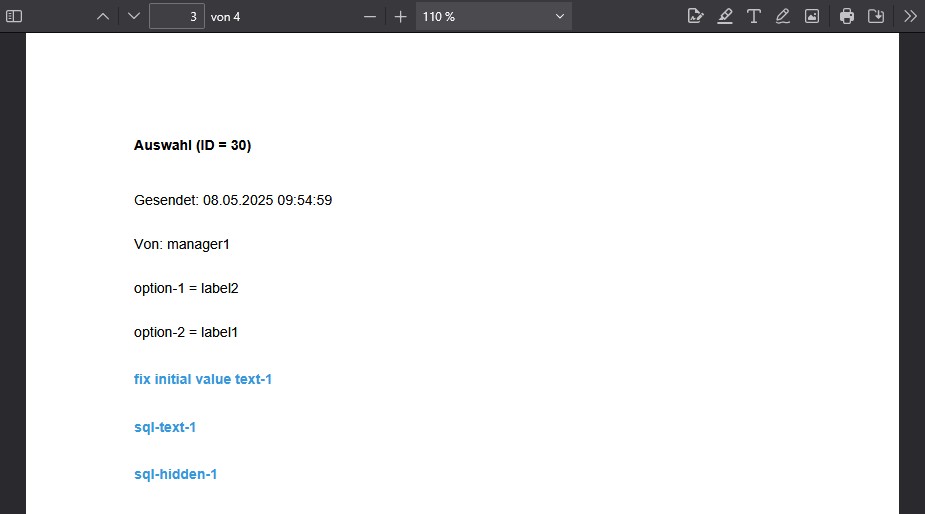Click the page number input field
Screen dimensions: 925x514
tap(176, 16)
